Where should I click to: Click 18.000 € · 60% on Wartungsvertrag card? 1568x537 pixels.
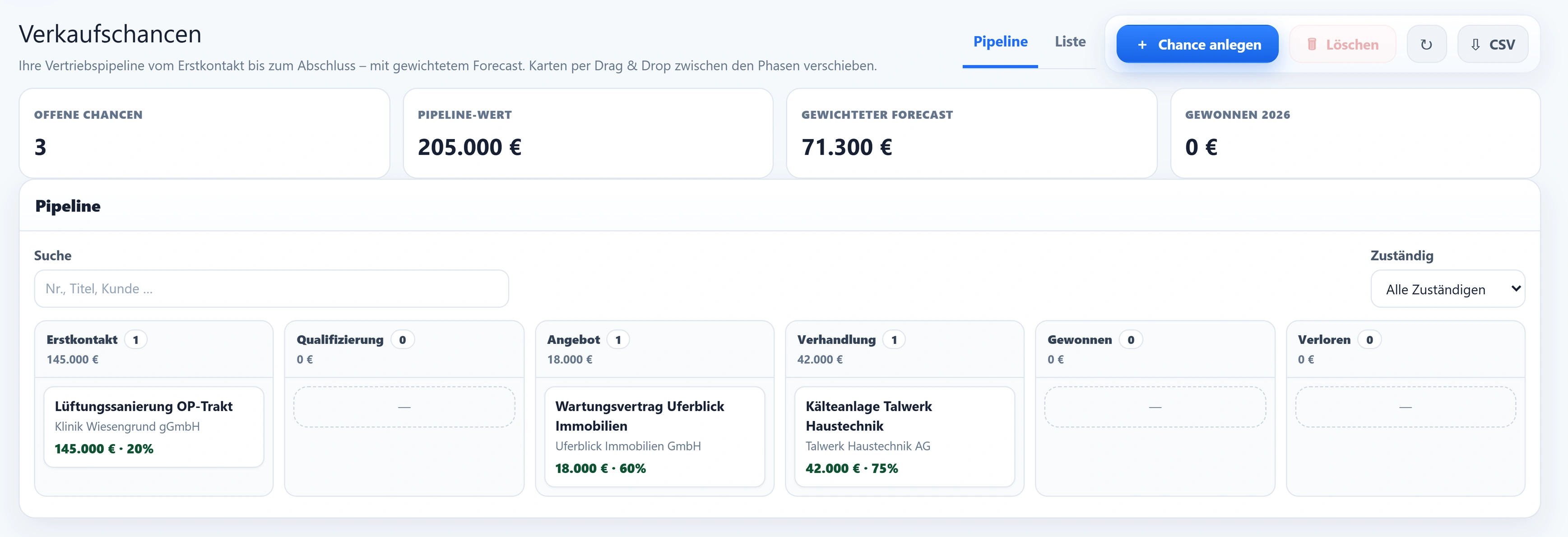click(x=600, y=468)
